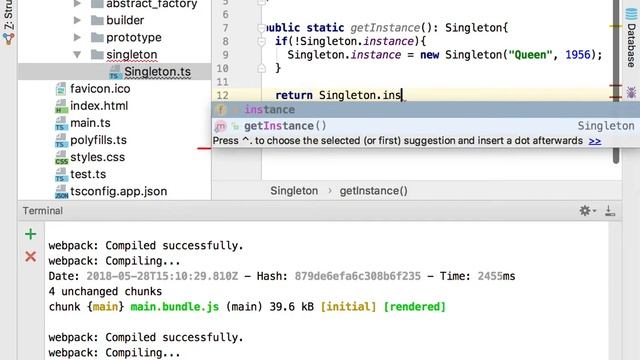Click line number 12 in gutter
Viewport: 640px width, 360px height.
(x=222, y=96)
